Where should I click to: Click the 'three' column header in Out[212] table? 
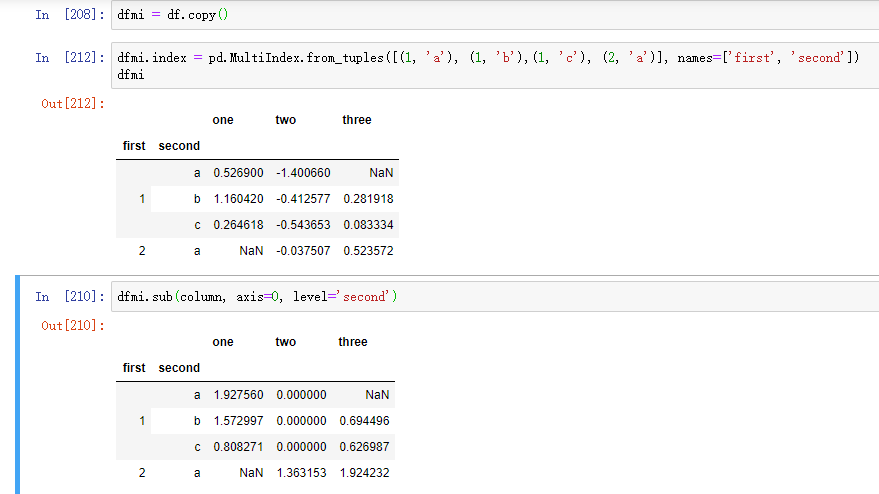pyautogui.click(x=357, y=120)
